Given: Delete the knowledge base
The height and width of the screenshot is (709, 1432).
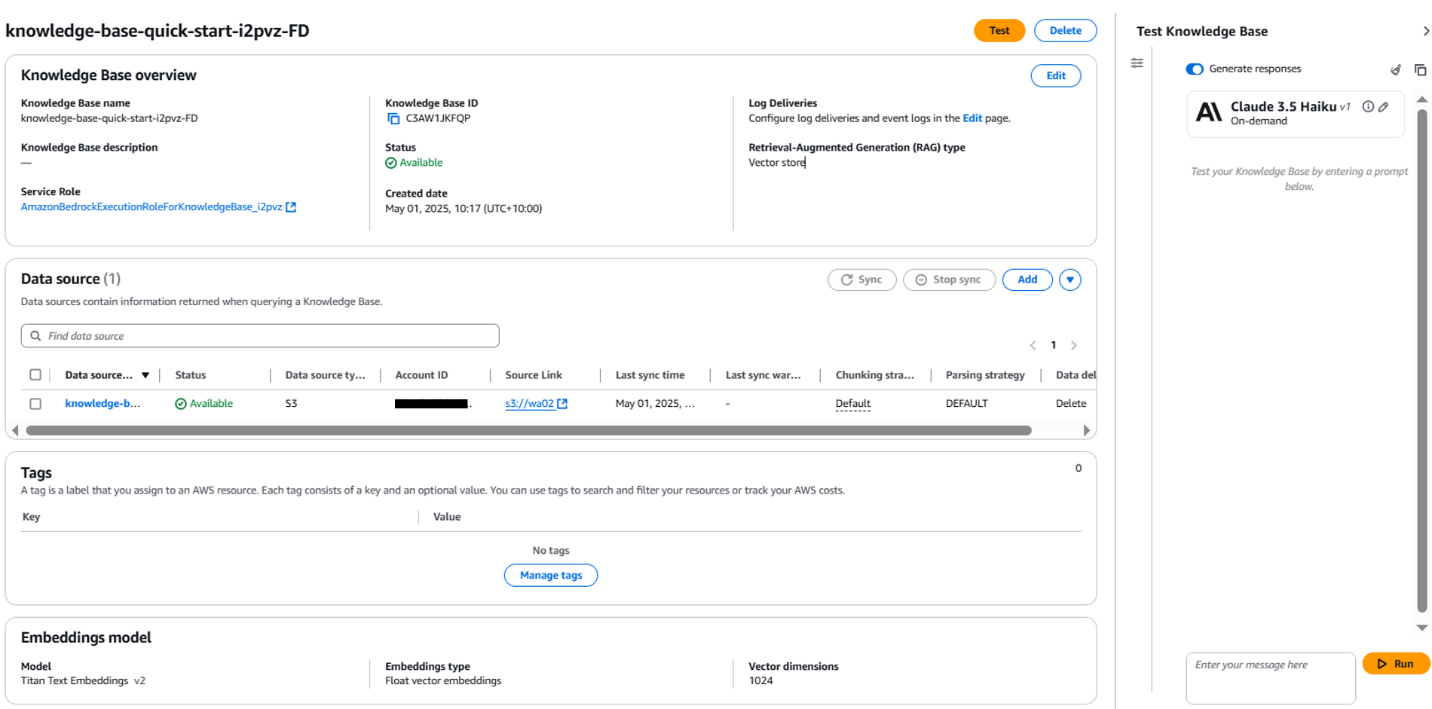Looking at the screenshot, I should [x=1065, y=31].
